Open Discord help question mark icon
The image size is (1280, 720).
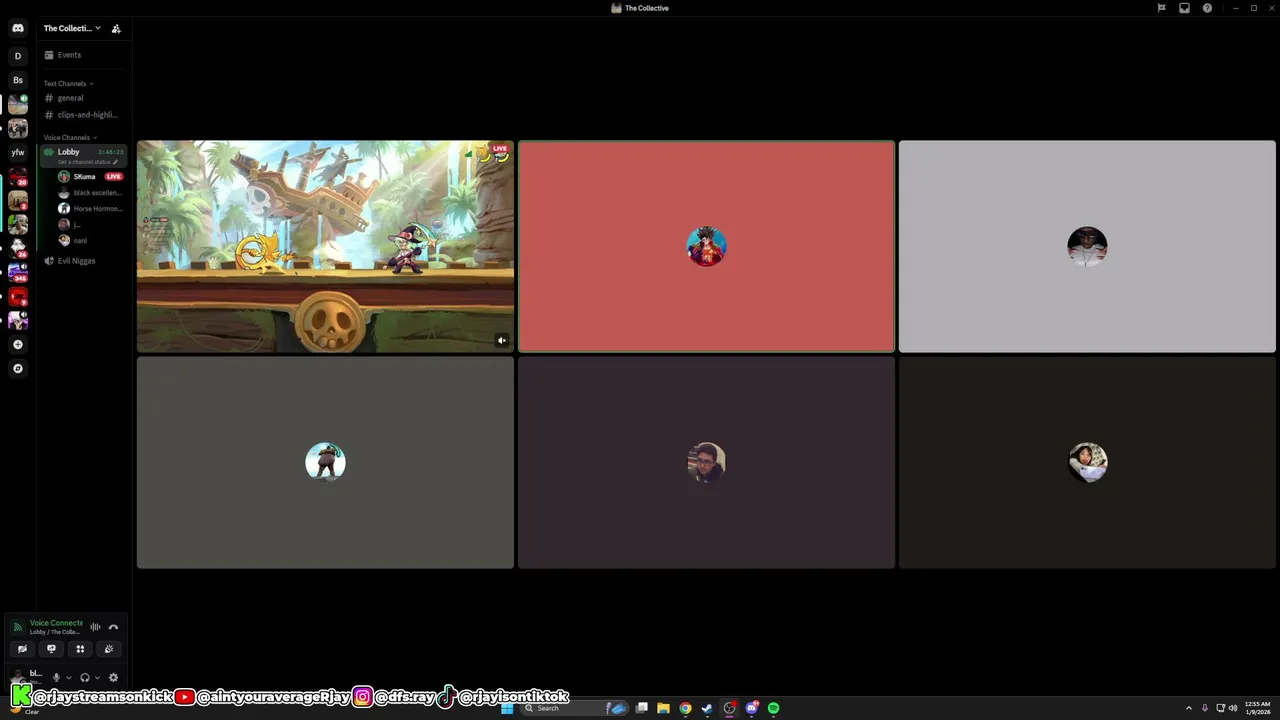coord(1207,8)
